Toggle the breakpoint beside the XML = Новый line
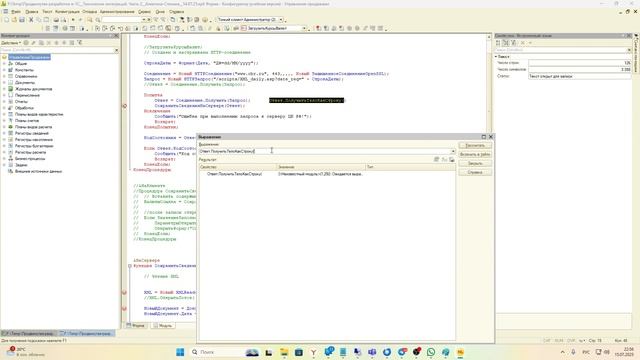The height and width of the screenshot is (360, 640). pos(124,292)
